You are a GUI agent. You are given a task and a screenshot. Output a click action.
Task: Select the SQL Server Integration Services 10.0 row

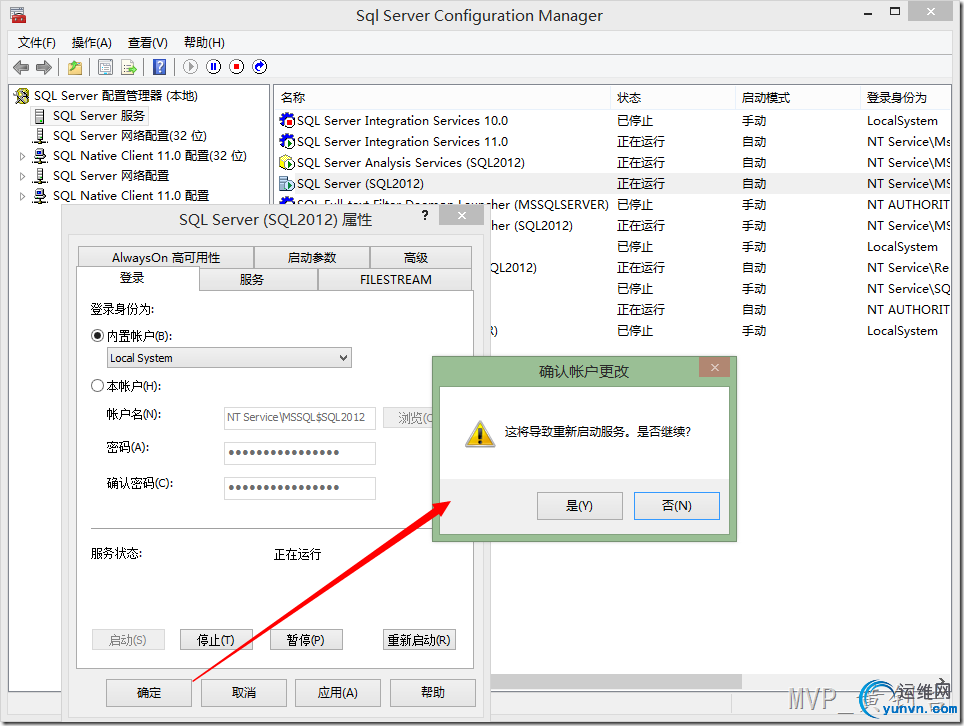coord(613,120)
